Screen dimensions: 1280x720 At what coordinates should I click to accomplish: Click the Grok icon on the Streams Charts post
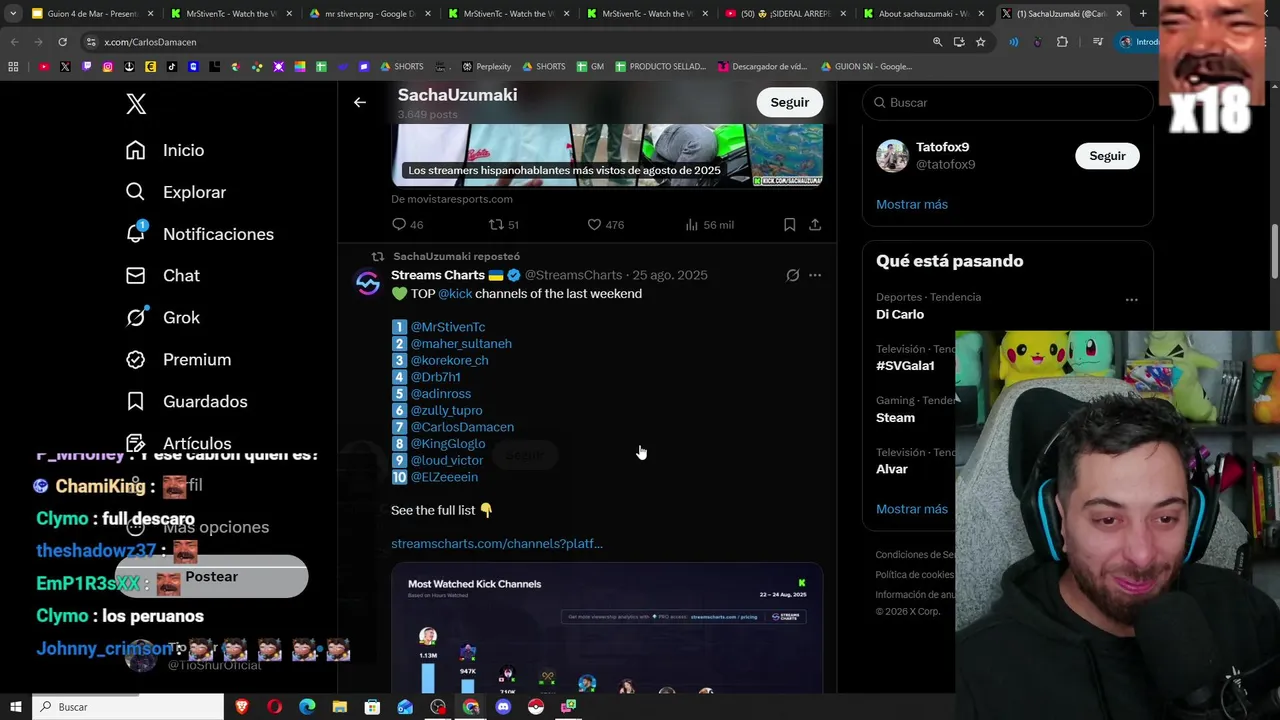(x=792, y=275)
